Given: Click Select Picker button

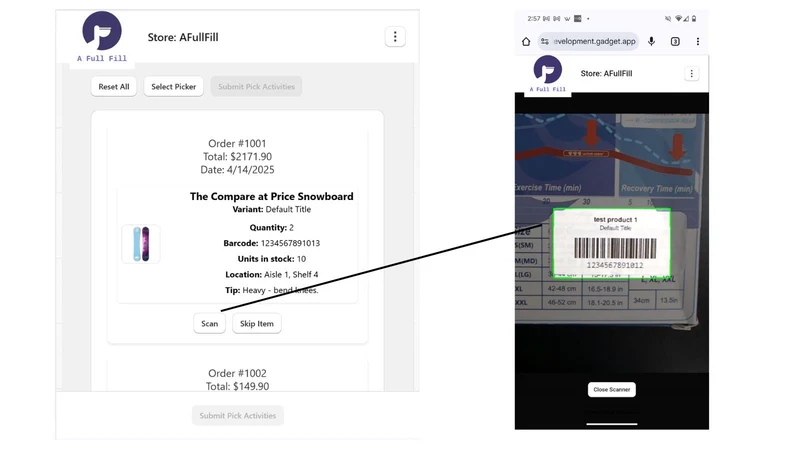Looking at the screenshot, I should [x=173, y=87].
